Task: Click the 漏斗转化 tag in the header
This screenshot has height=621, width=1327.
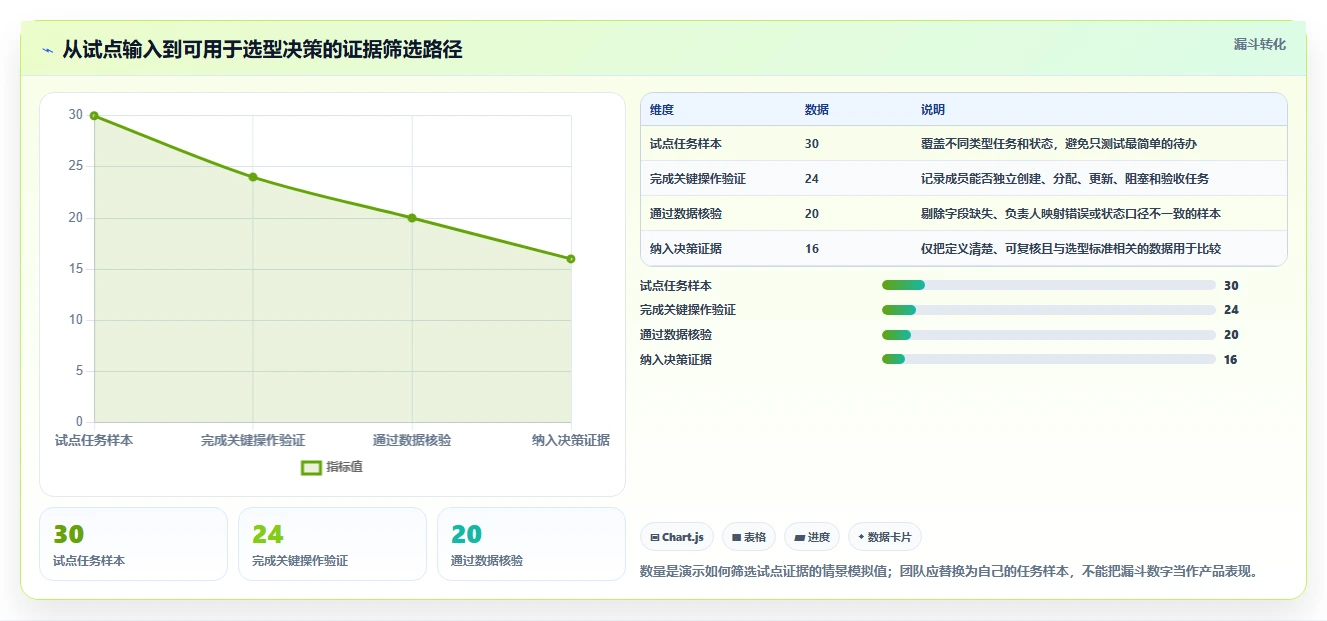Action: pyautogui.click(x=1259, y=45)
